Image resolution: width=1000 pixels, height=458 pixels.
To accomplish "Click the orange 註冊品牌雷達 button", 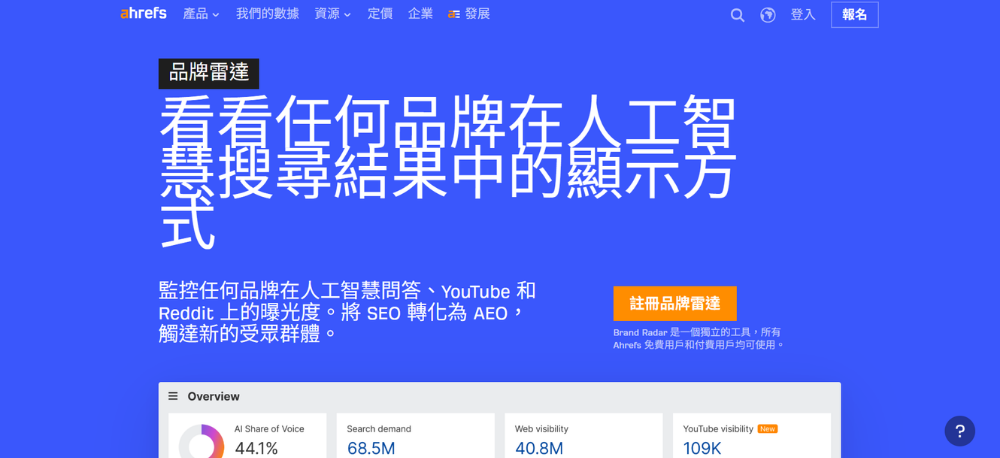I will pos(675,304).
